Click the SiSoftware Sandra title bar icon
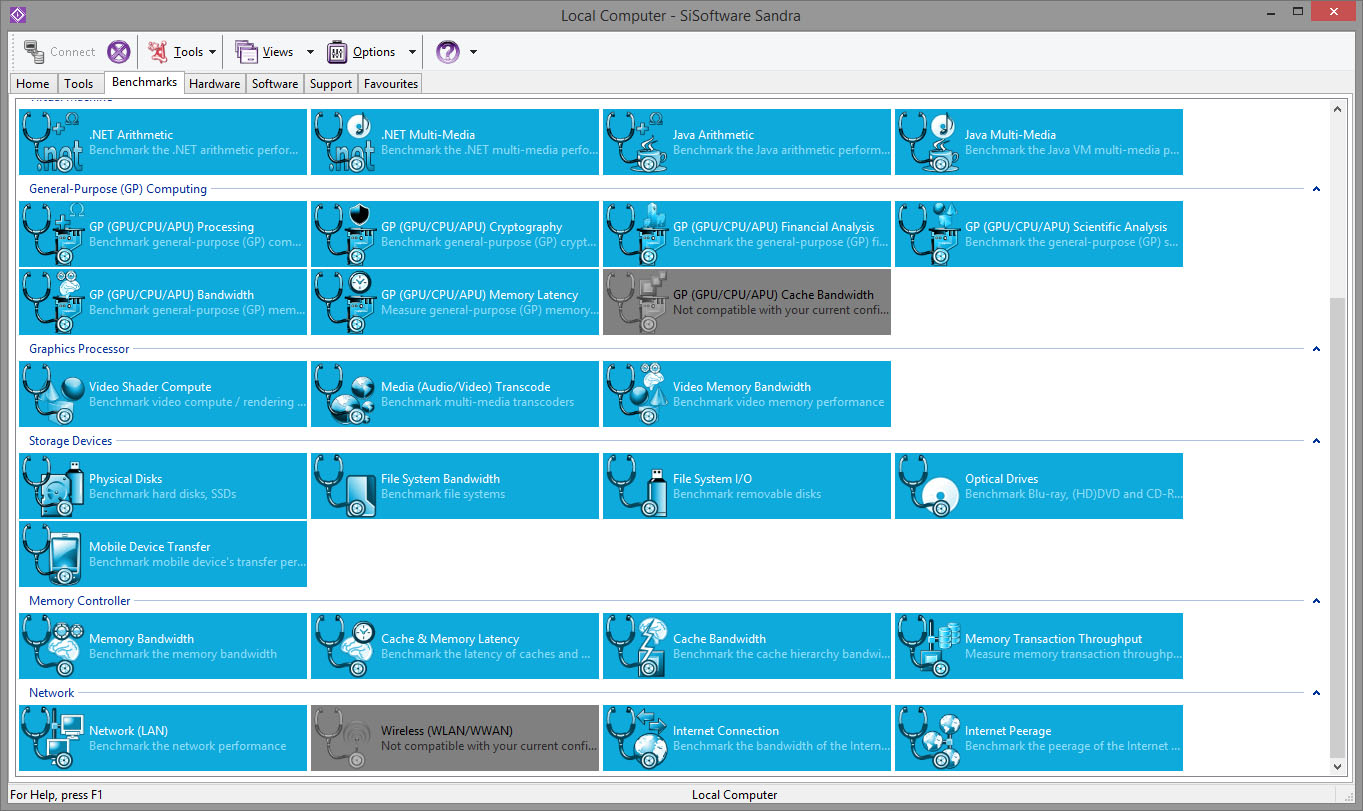This screenshot has height=811, width=1363. (17, 15)
